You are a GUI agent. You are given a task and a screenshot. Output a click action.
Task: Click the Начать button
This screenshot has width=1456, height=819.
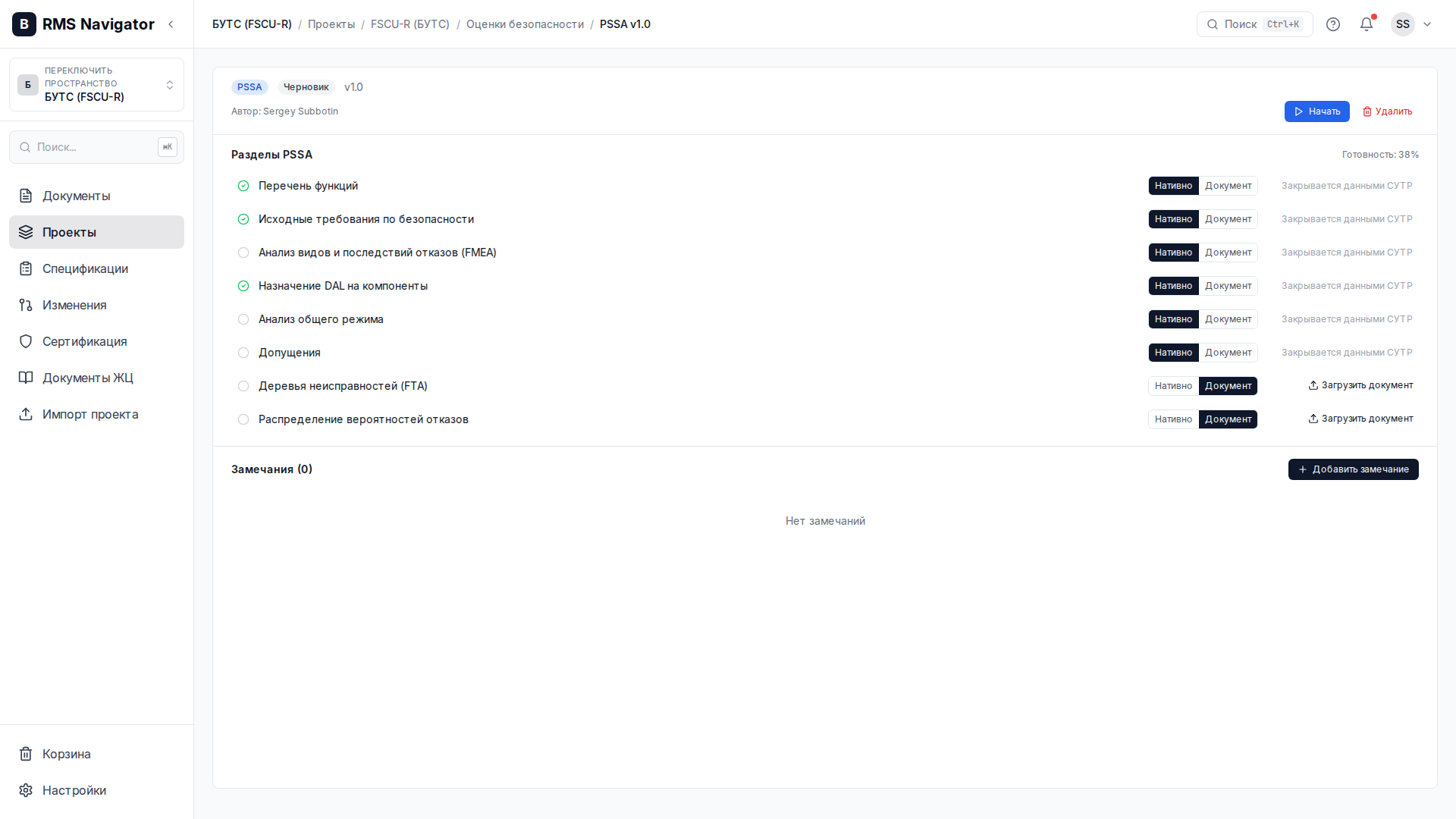point(1316,111)
